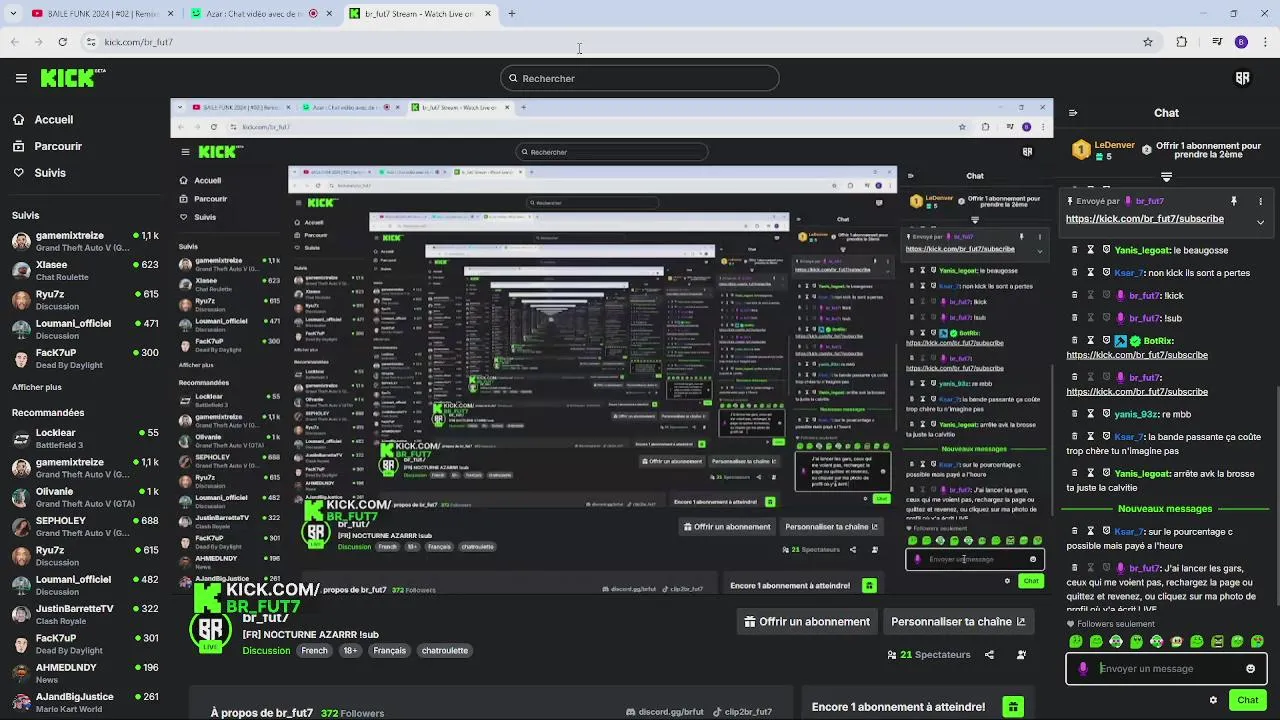Open recommended channel AJandBigJustice
Viewport: 1280px width, 720px height.
point(85,702)
